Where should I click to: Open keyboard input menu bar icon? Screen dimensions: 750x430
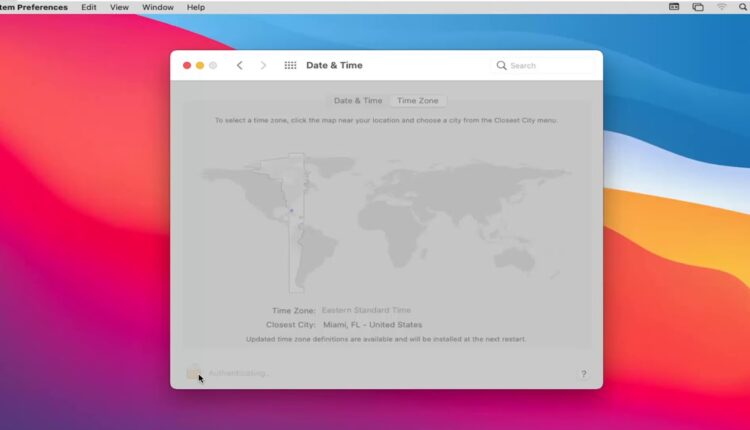coord(674,7)
